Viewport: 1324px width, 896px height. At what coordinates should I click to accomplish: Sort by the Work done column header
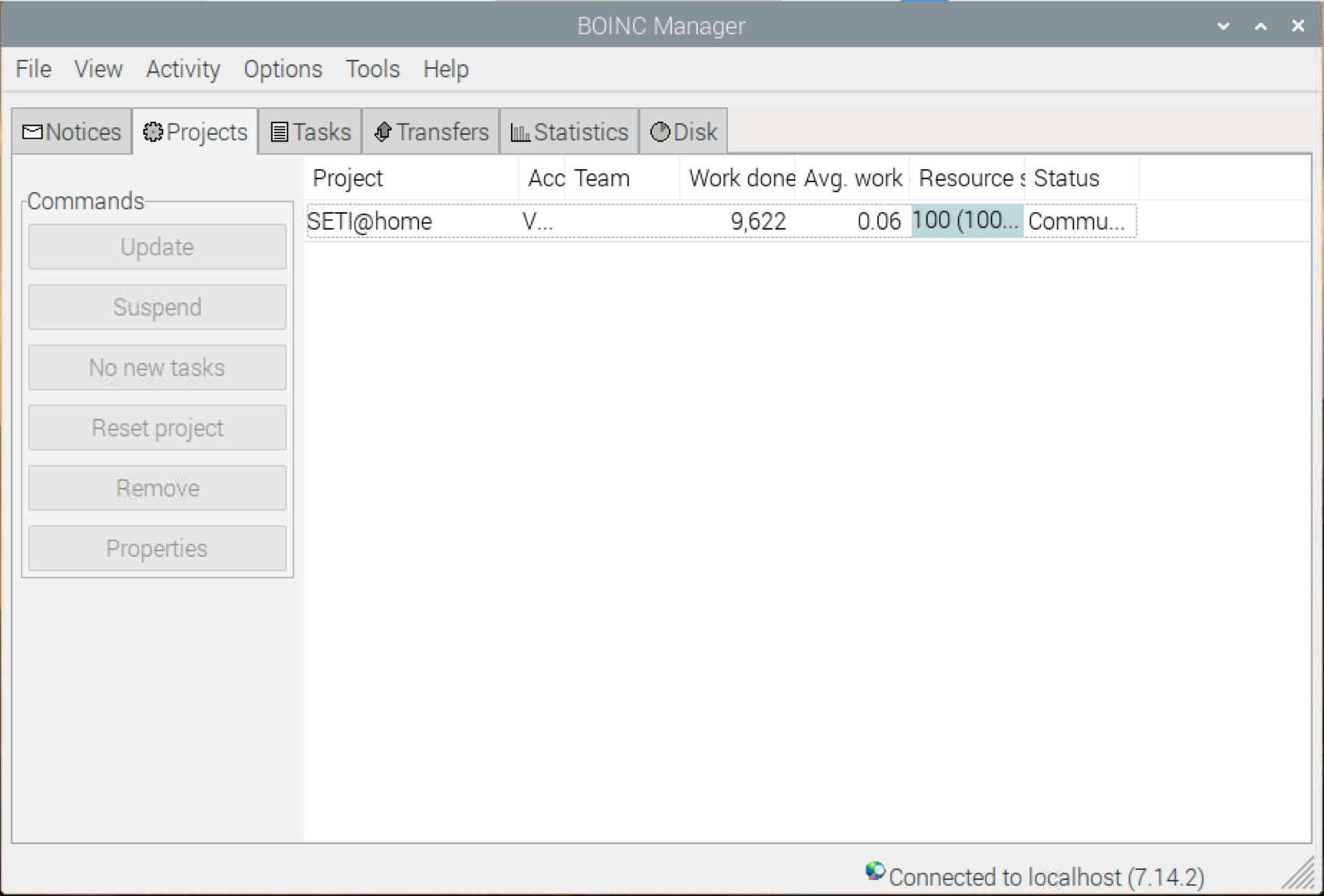737,178
